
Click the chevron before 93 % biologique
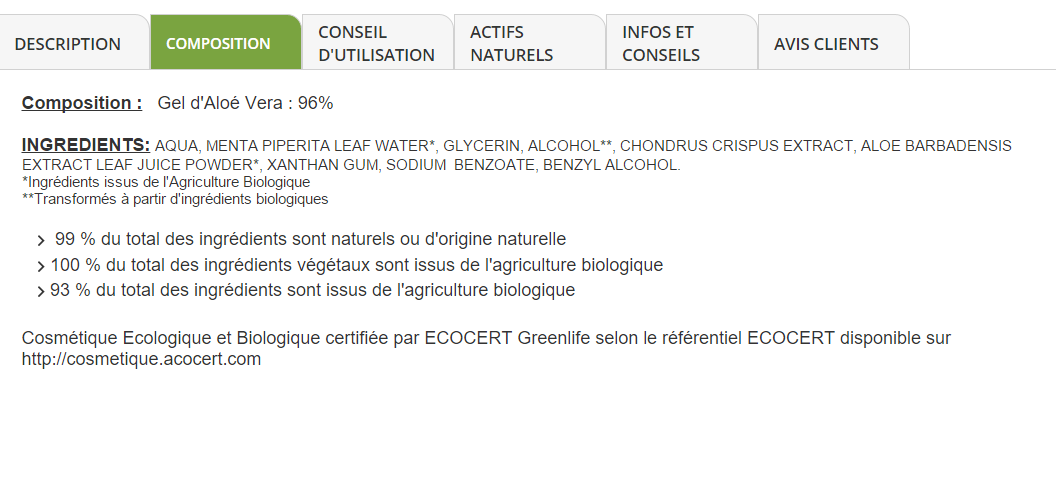[x=41, y=292]
